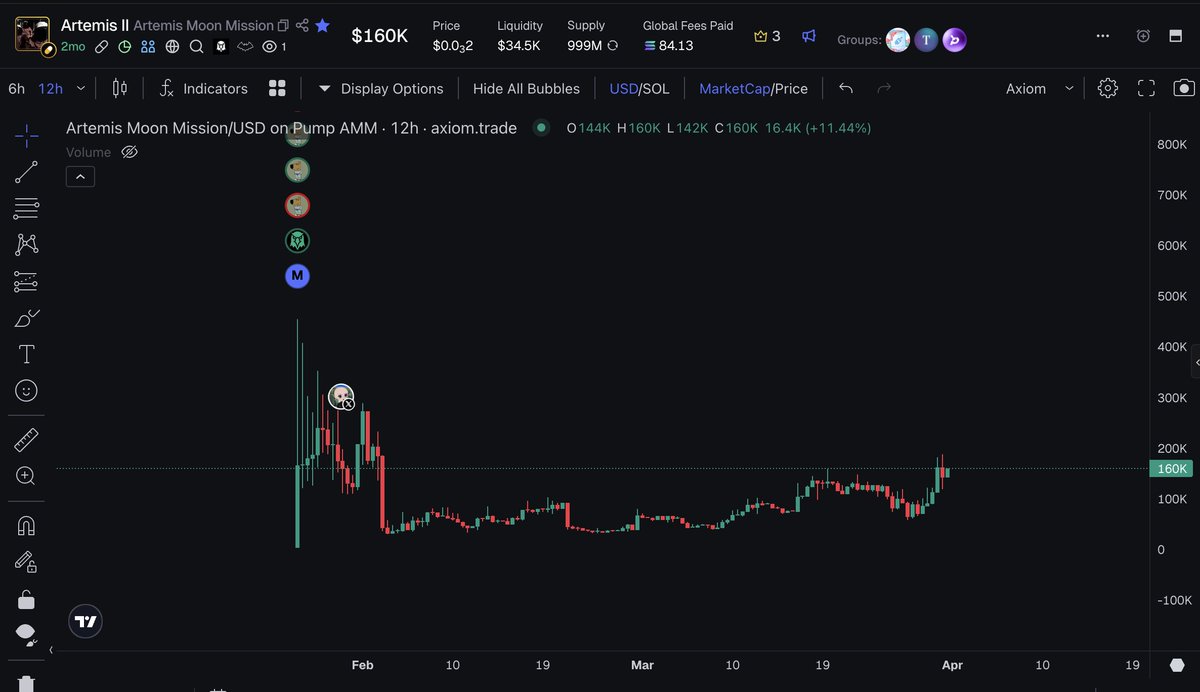Open the Display Options dropdown
Viewport: 1200px width, 692px height.
pyautogui.click(x=381, y=88)
